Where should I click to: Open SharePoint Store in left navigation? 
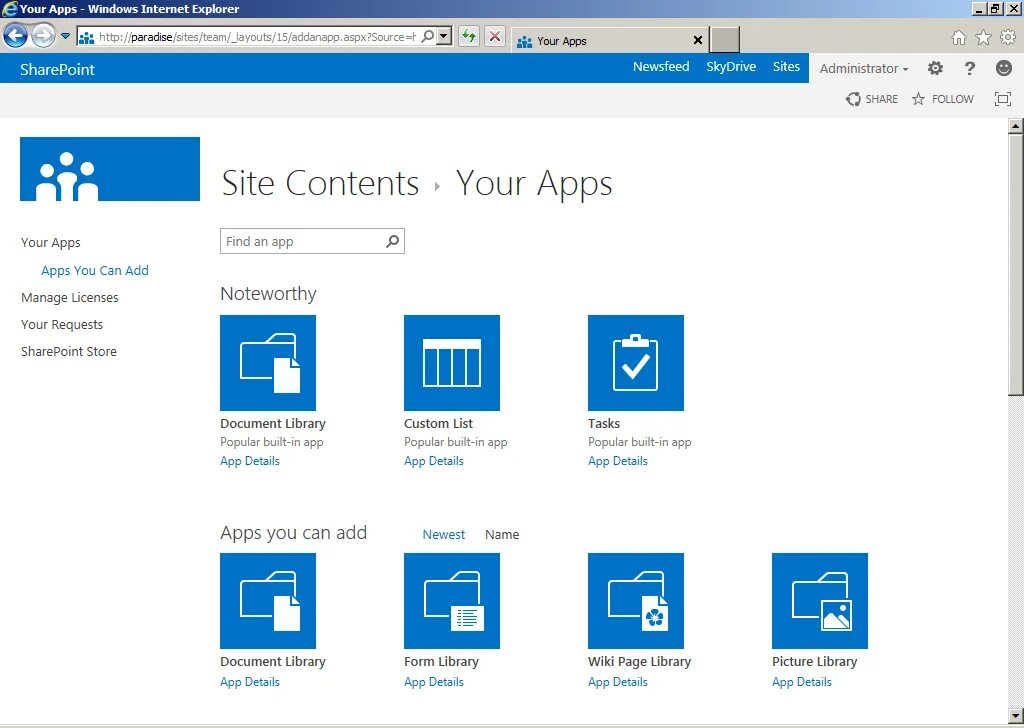click(x=69, y=351)
